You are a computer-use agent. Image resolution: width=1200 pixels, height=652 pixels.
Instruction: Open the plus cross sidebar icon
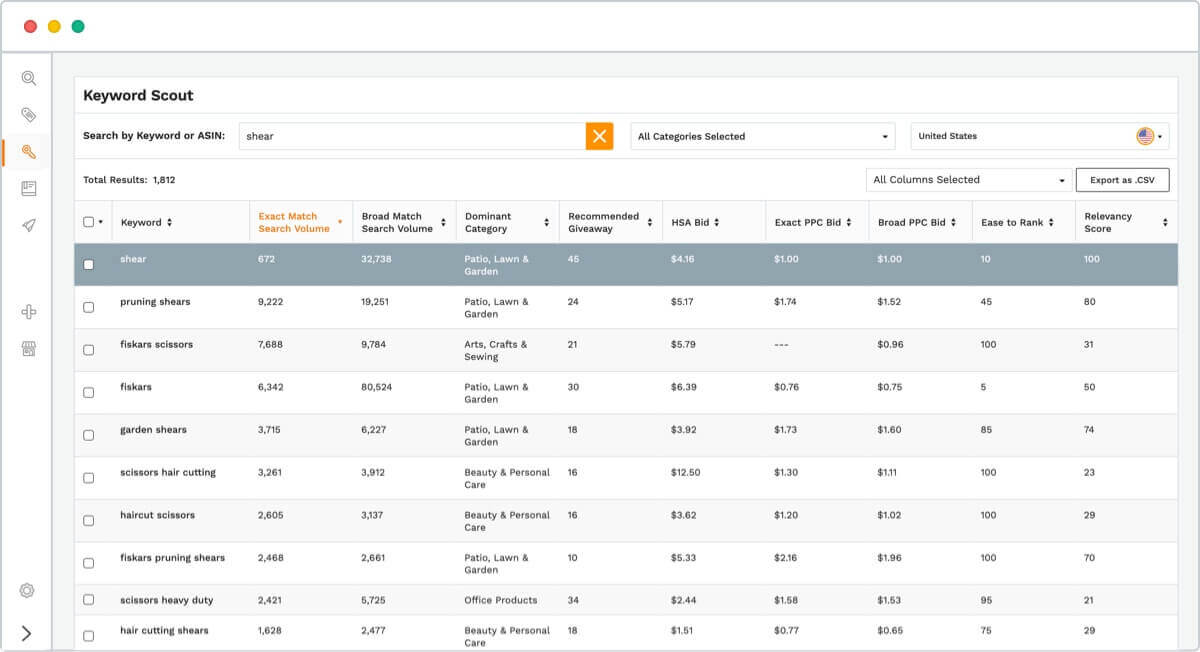point(29,312)
